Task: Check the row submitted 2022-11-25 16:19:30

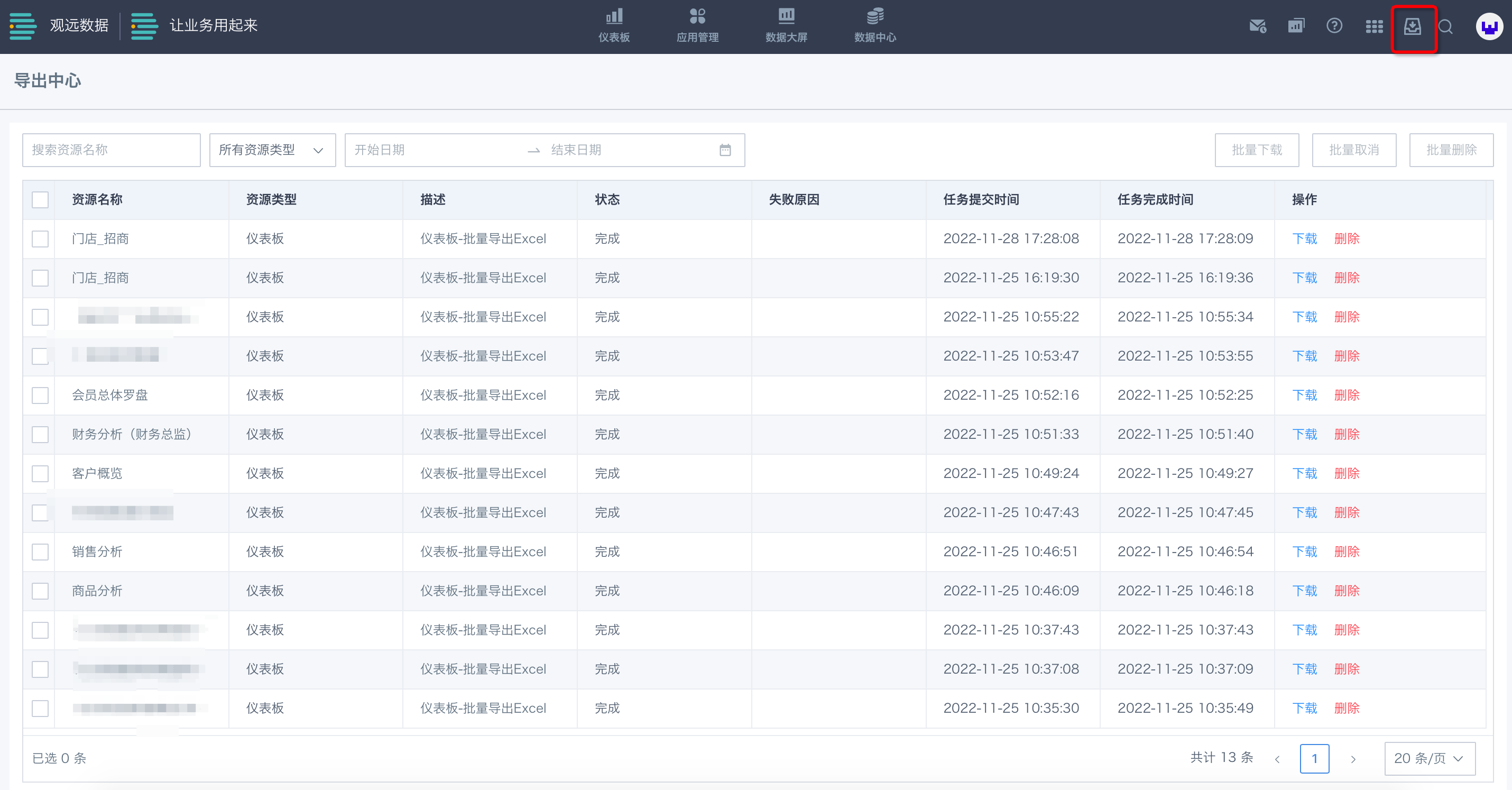Action: click(40, 278)
